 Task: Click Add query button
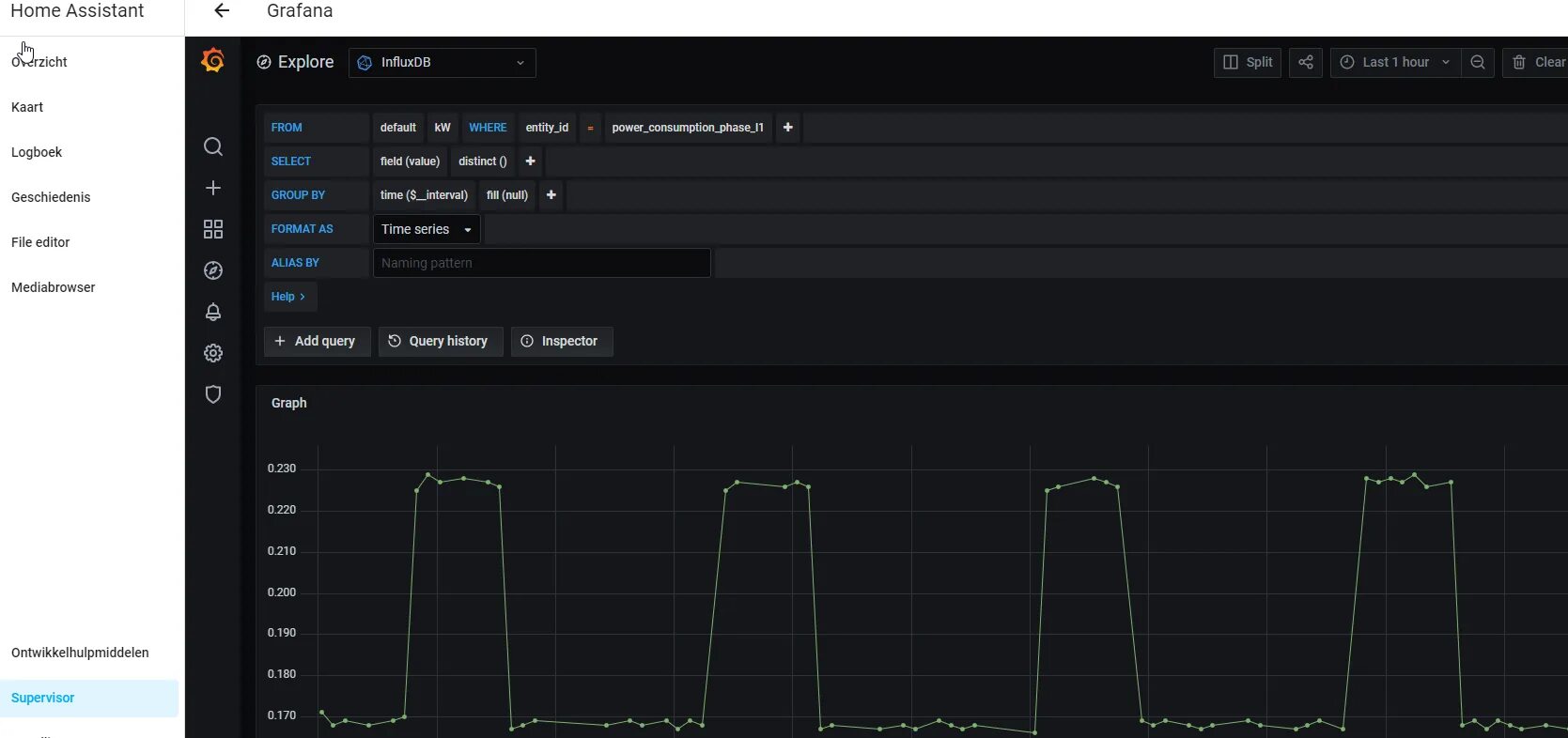coord(317,341)
